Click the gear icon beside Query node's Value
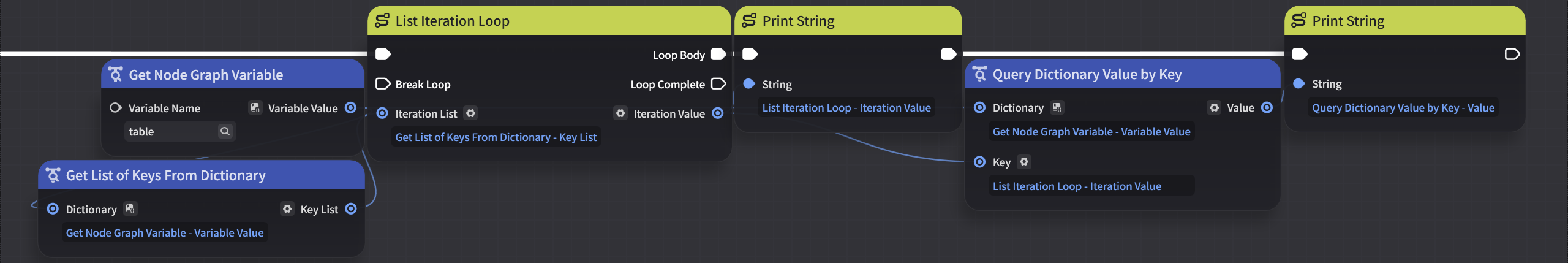 [1214, 107]
